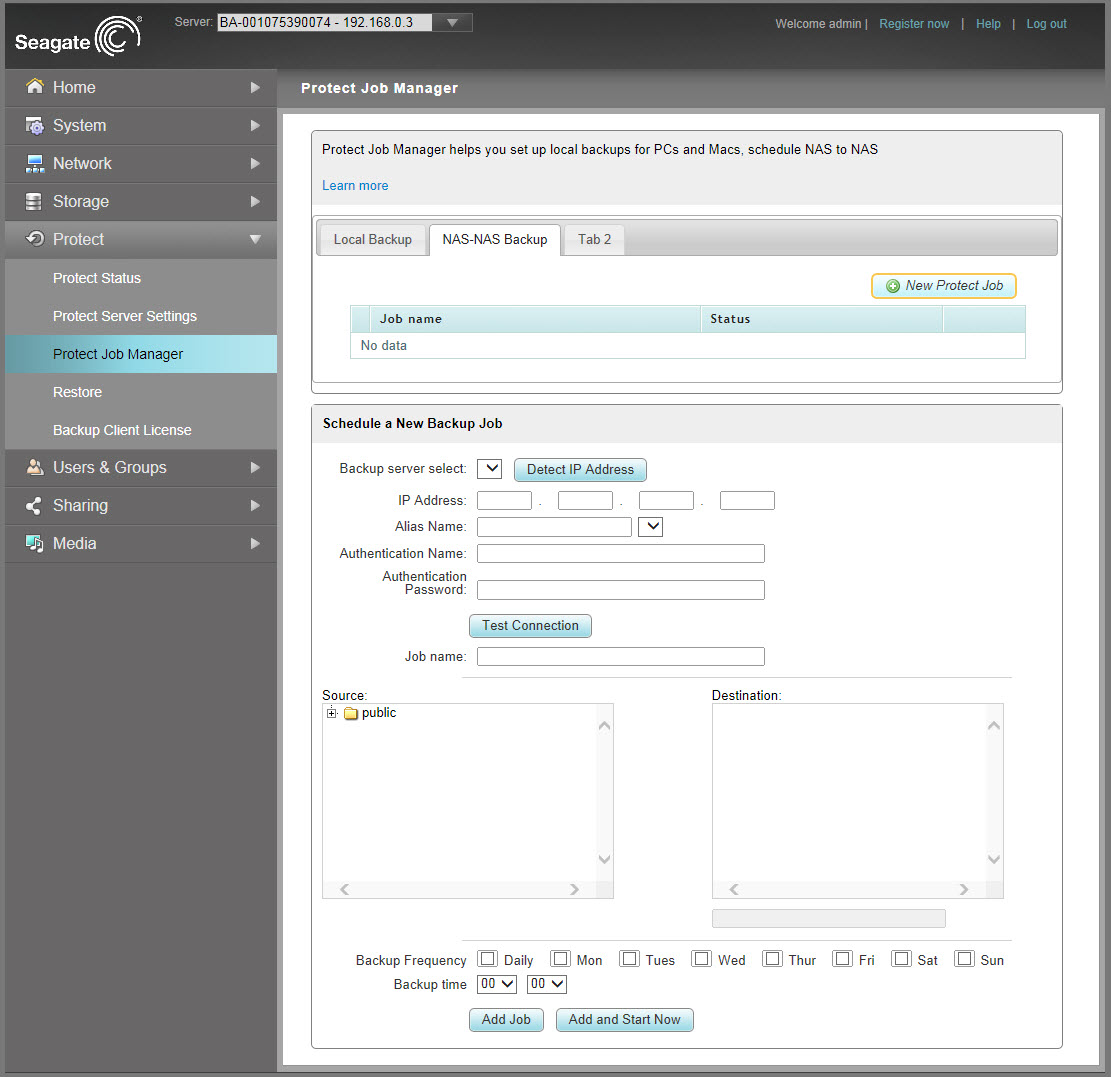Screen dimensions: 1111x1077
Task: Follow the Learn more link
Action: tap(355, 186)
